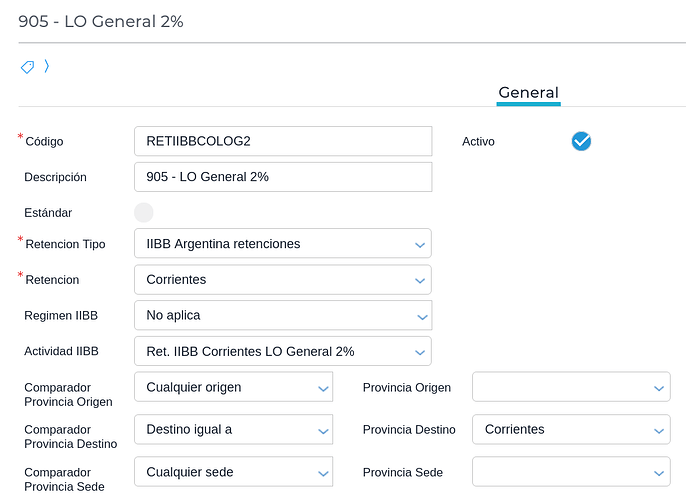Open the Retencion dropdown showing Corrientes
The image size is (686, 500).
coord(282,280)
